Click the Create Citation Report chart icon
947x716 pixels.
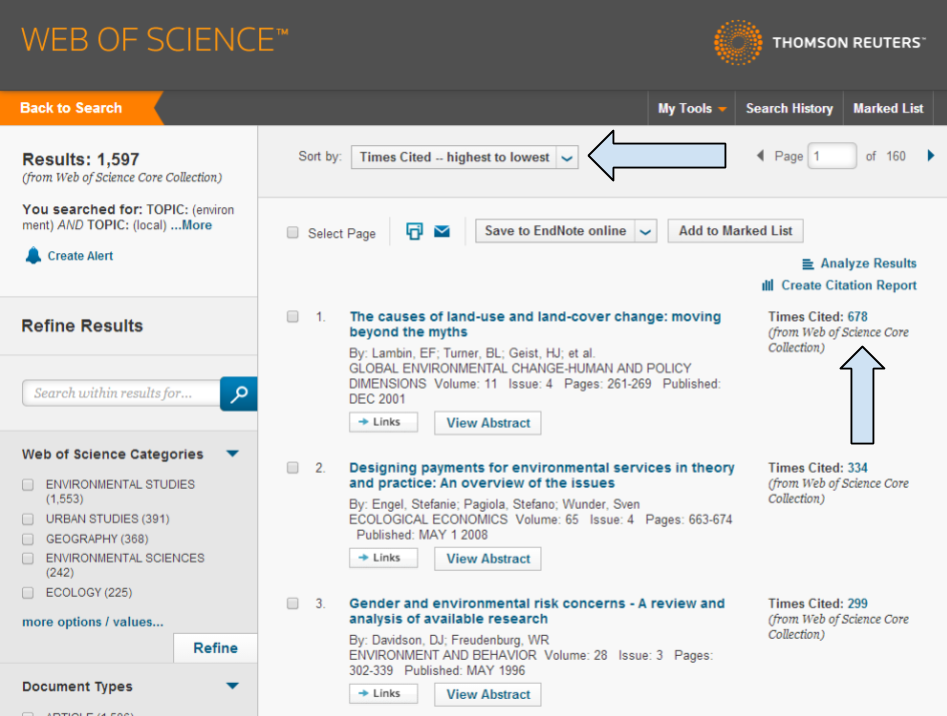click(x=768, y=285)
